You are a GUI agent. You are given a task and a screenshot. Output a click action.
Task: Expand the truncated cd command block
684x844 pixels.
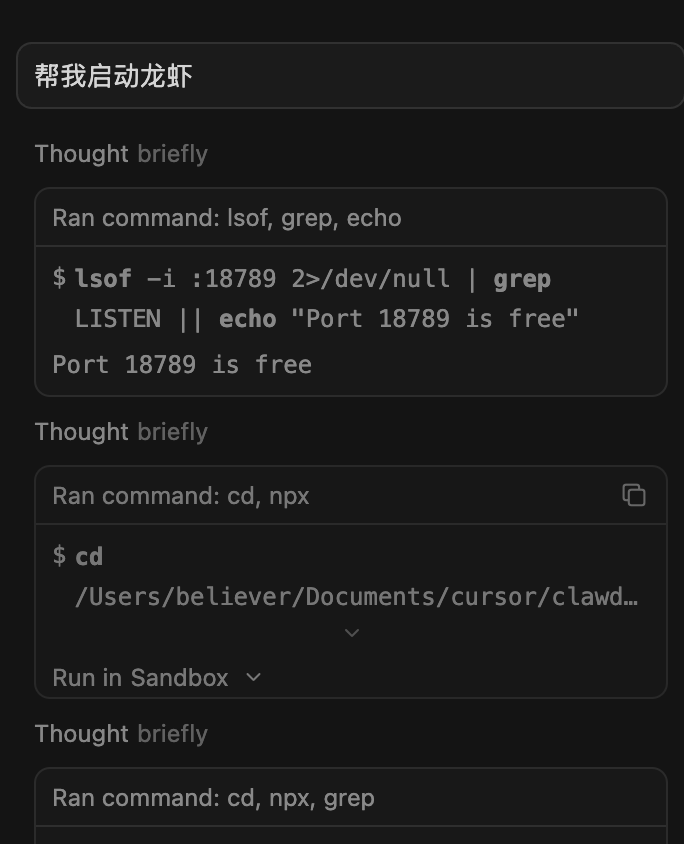coord(351,633)
